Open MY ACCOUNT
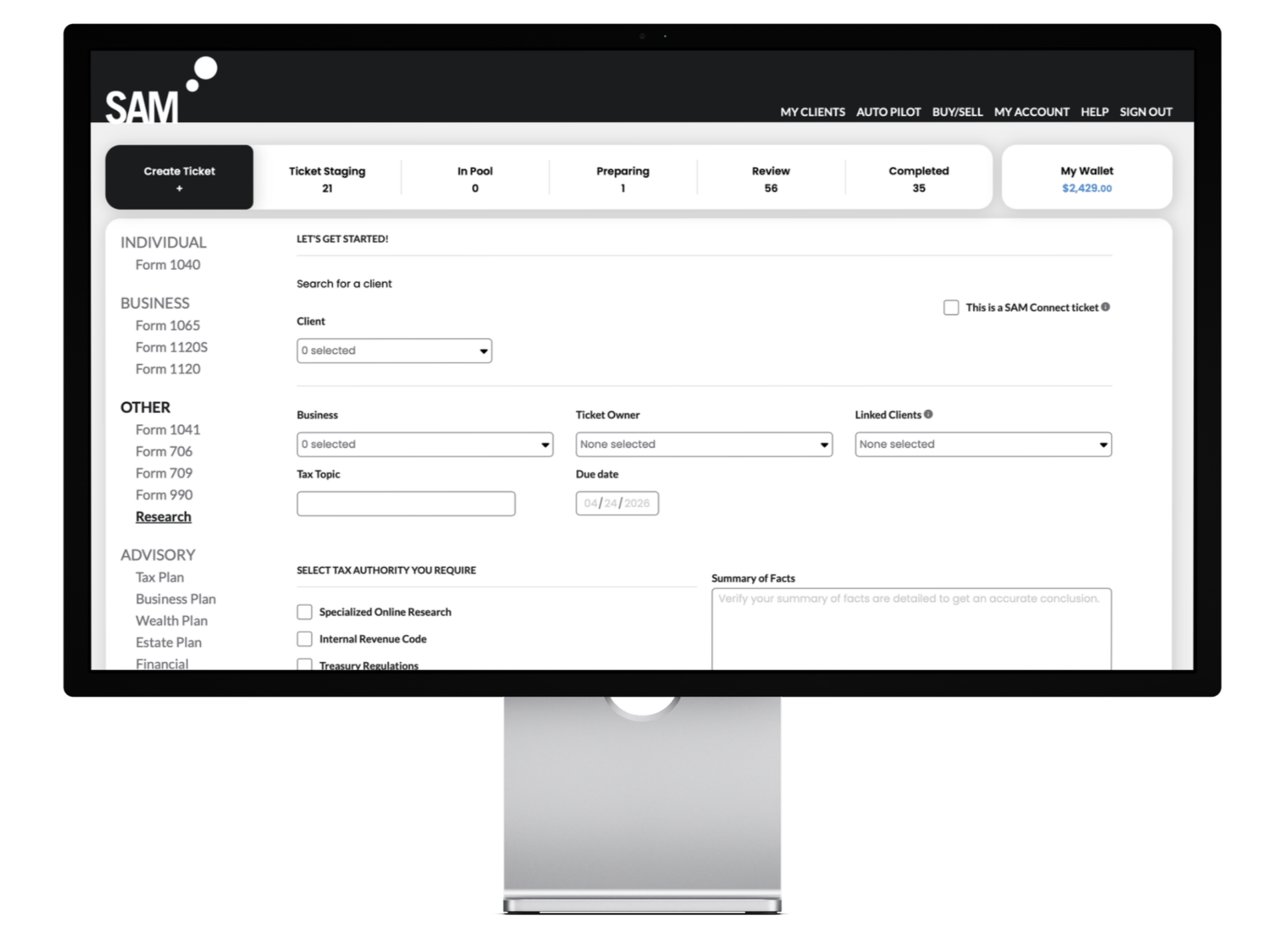 (1031, 112)
